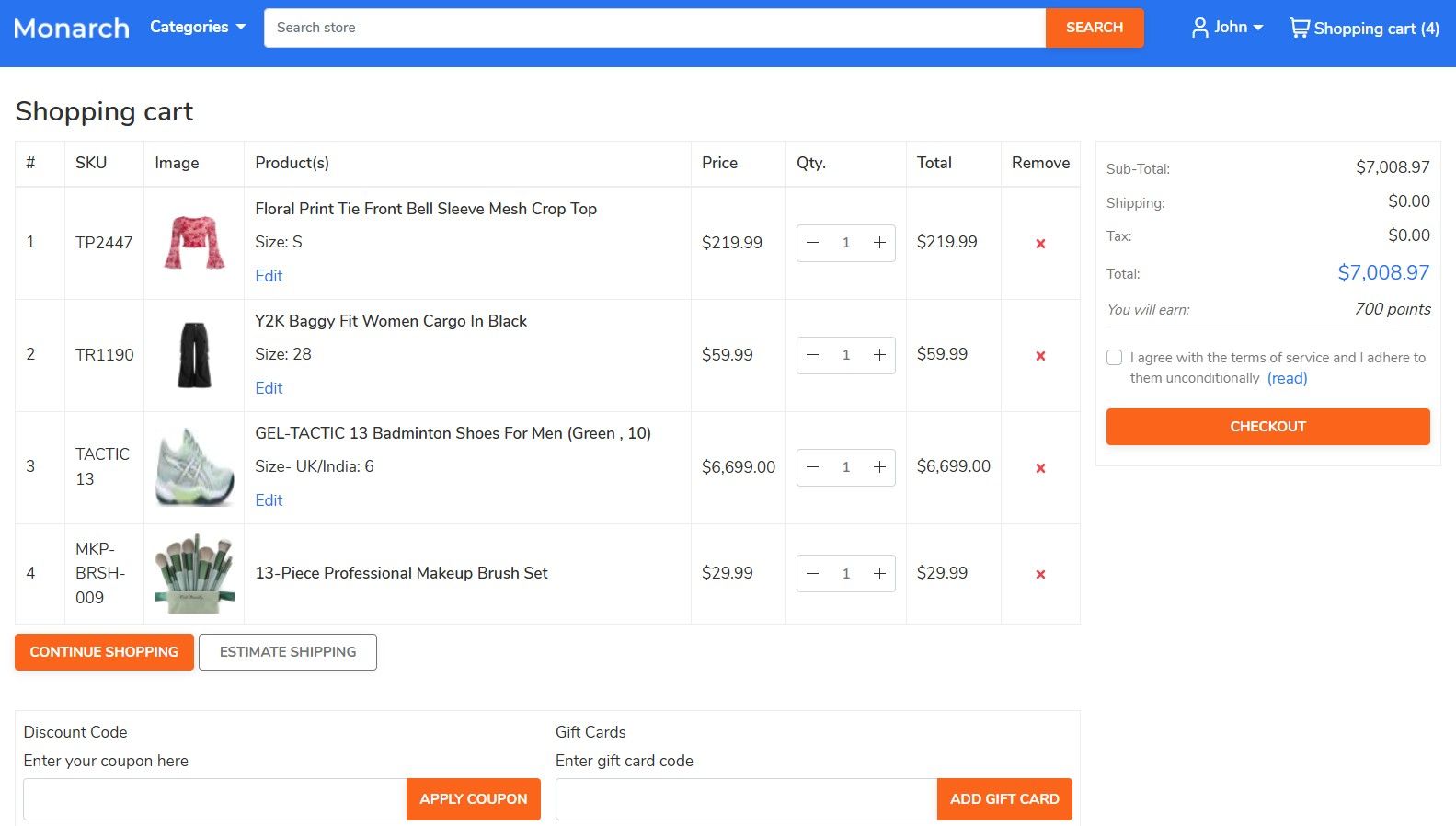The image size is (1456, 826).
Task: Go to the Monarch home logo
Action: pos(72,28)
